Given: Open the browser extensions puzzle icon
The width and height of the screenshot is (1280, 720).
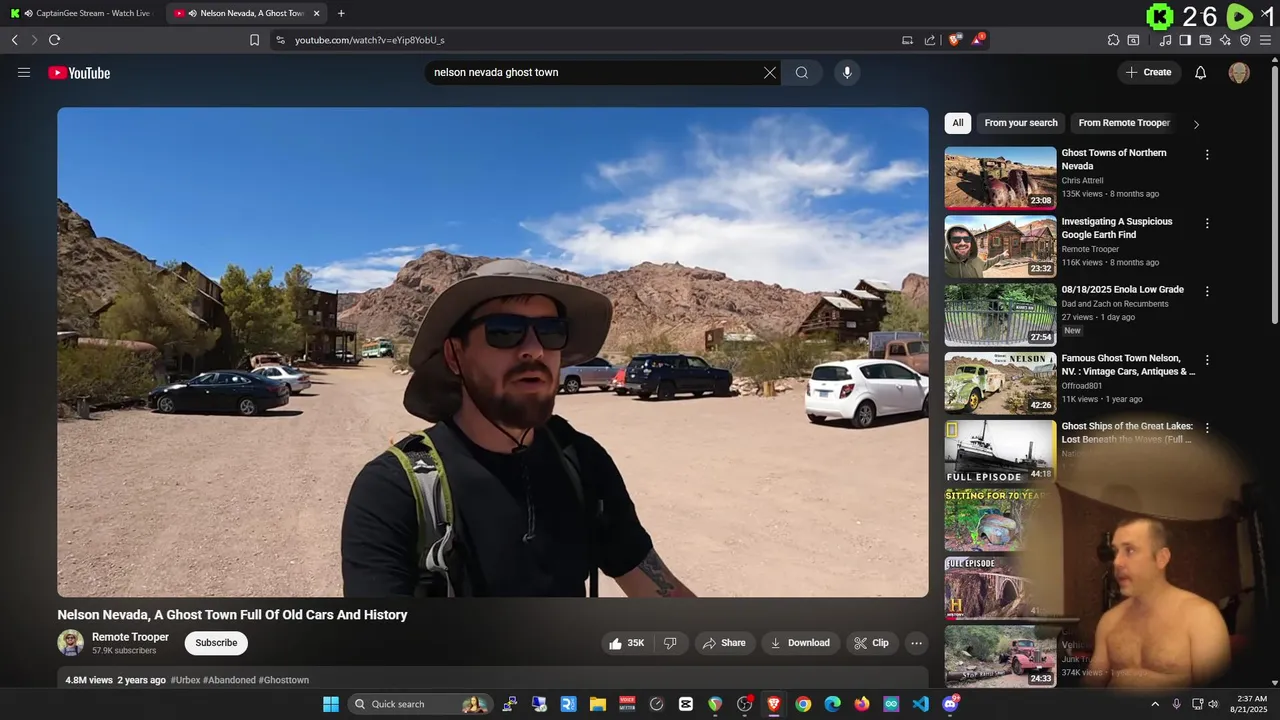Looking at the screenshot, I should coord(1113,40).
